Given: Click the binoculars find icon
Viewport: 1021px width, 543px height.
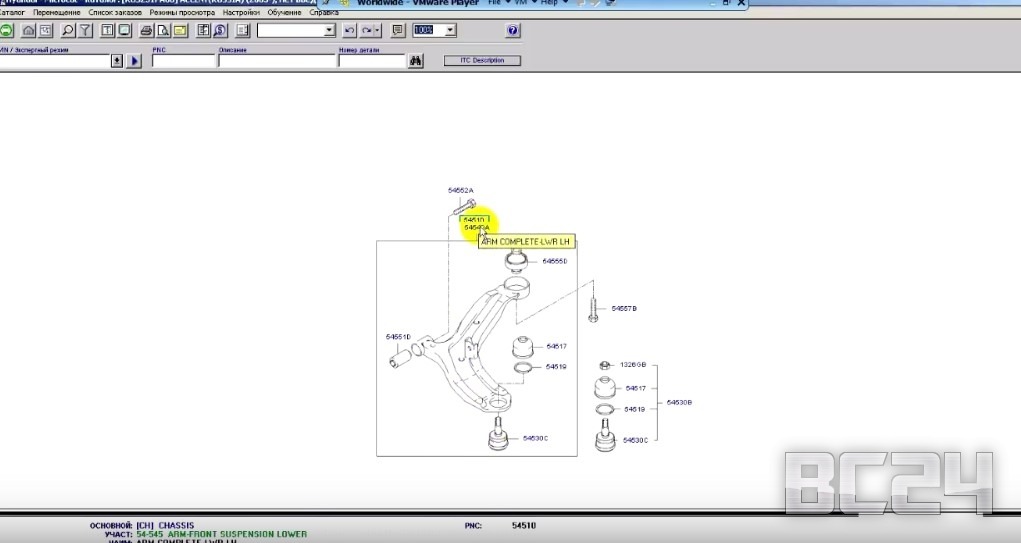Looking at the screenshot, I should click(x=416, y=61).
